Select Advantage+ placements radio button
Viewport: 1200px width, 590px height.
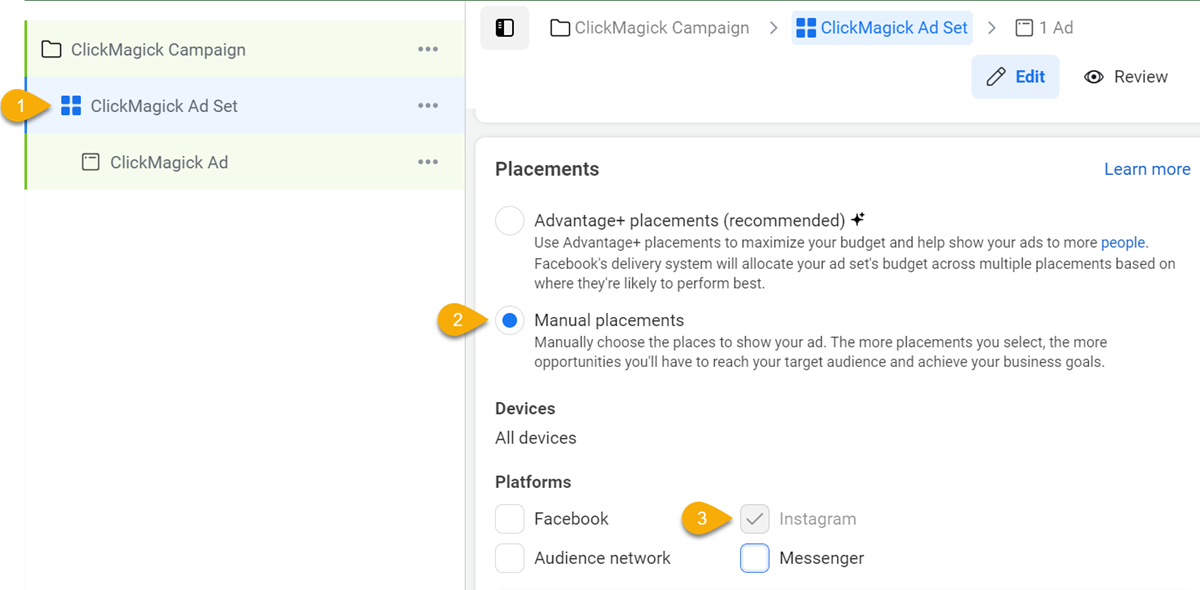(510, 221)
